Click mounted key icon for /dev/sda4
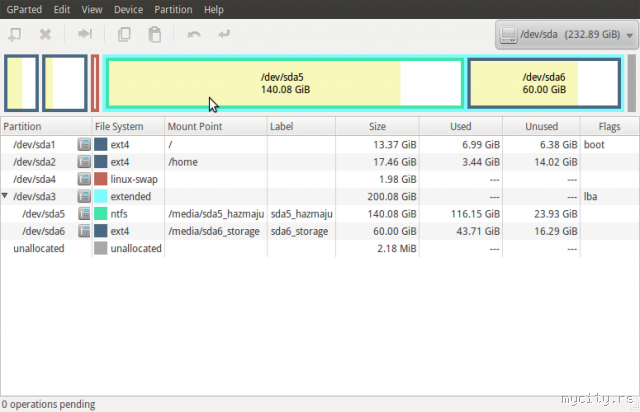 click(x=84, y=179)
